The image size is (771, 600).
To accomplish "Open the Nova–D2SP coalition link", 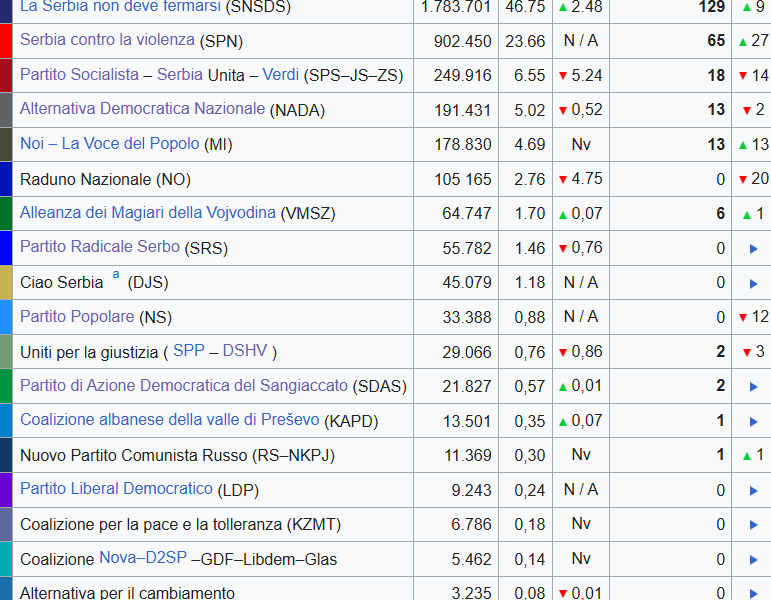I will coord(143,558).
